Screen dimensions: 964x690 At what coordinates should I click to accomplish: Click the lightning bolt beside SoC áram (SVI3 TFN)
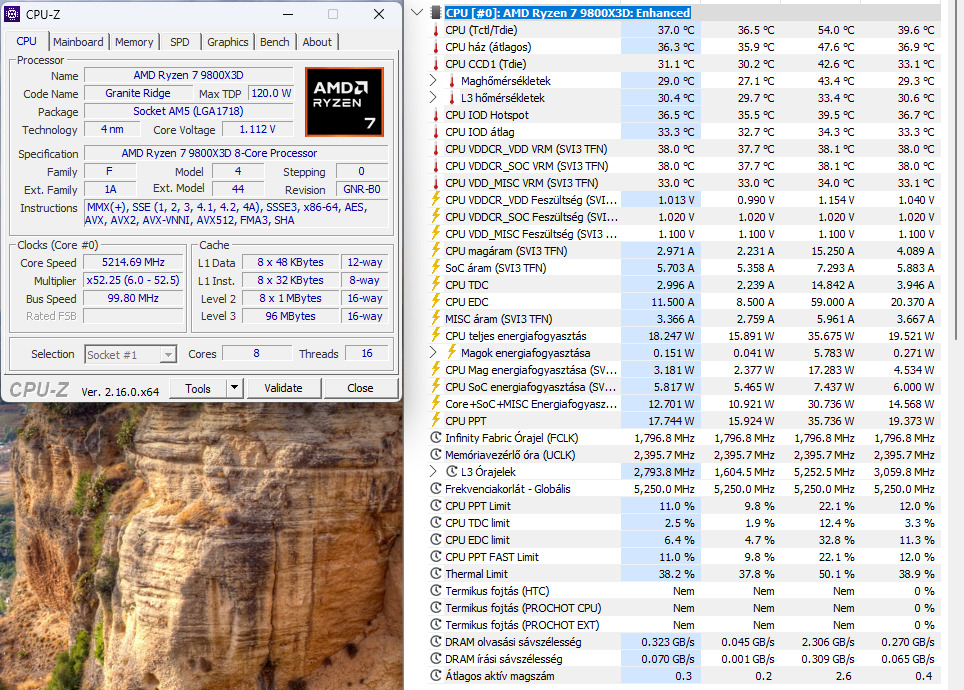click(x=437, y=267)
